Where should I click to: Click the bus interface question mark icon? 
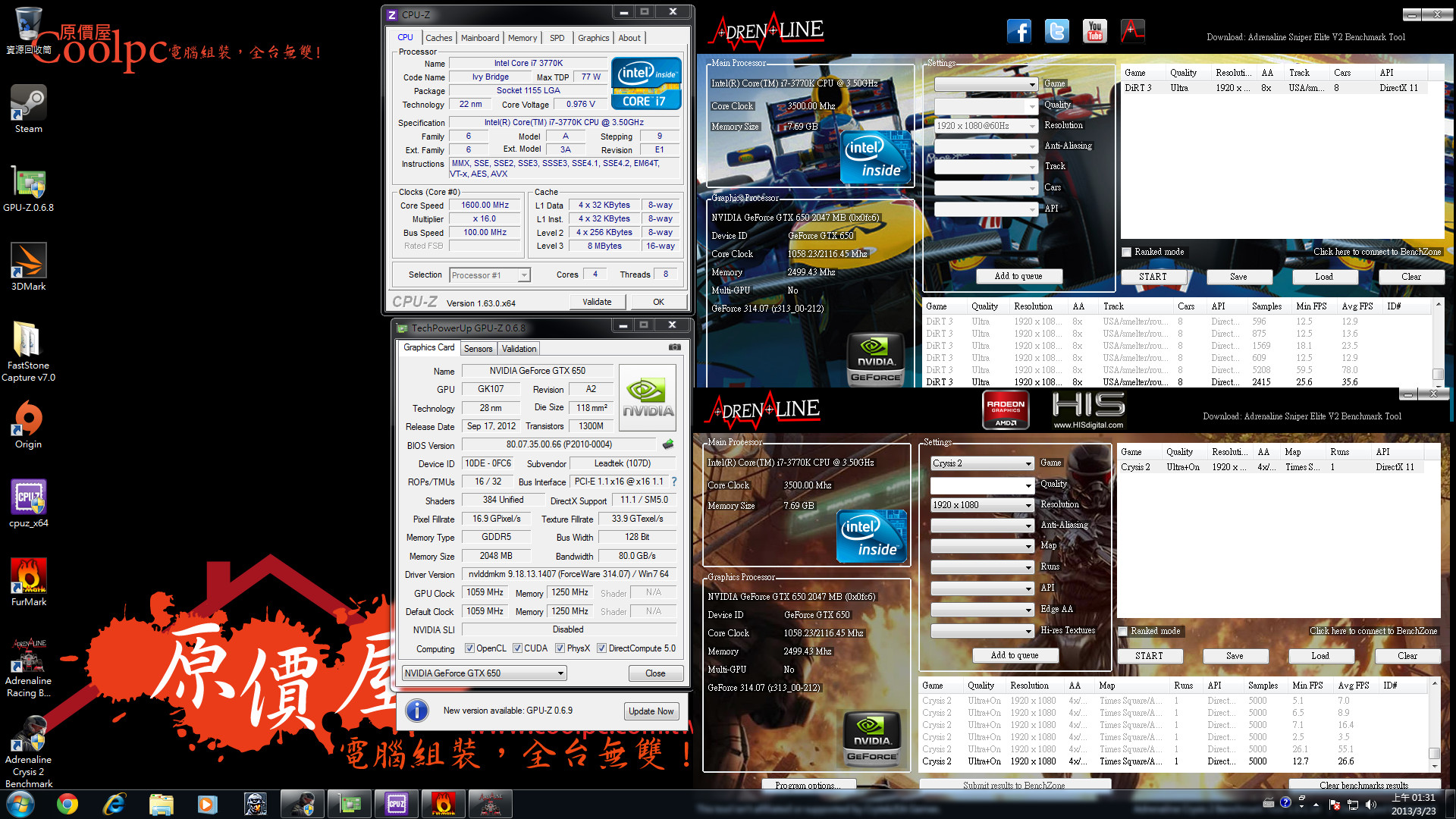pyautogui.click(x=674, y=482)
